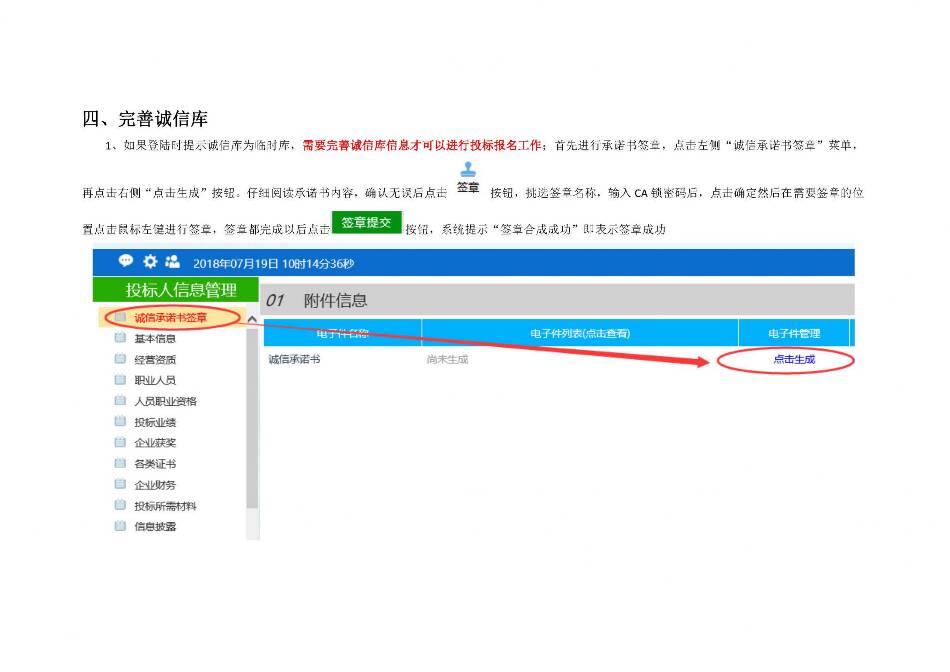
Task: Select 诚信承诺书签章 in the left menu
Action: point(170,318)
